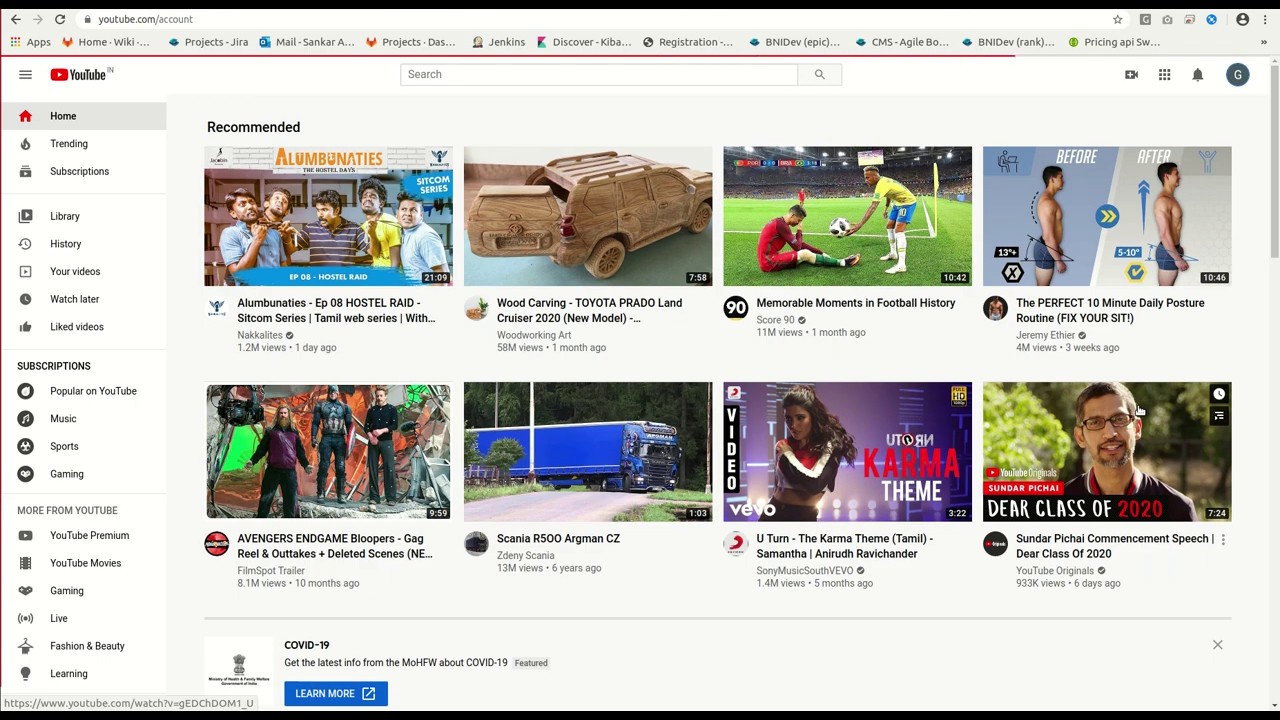Open Nakkalites channel avatar

pos(216,308)
